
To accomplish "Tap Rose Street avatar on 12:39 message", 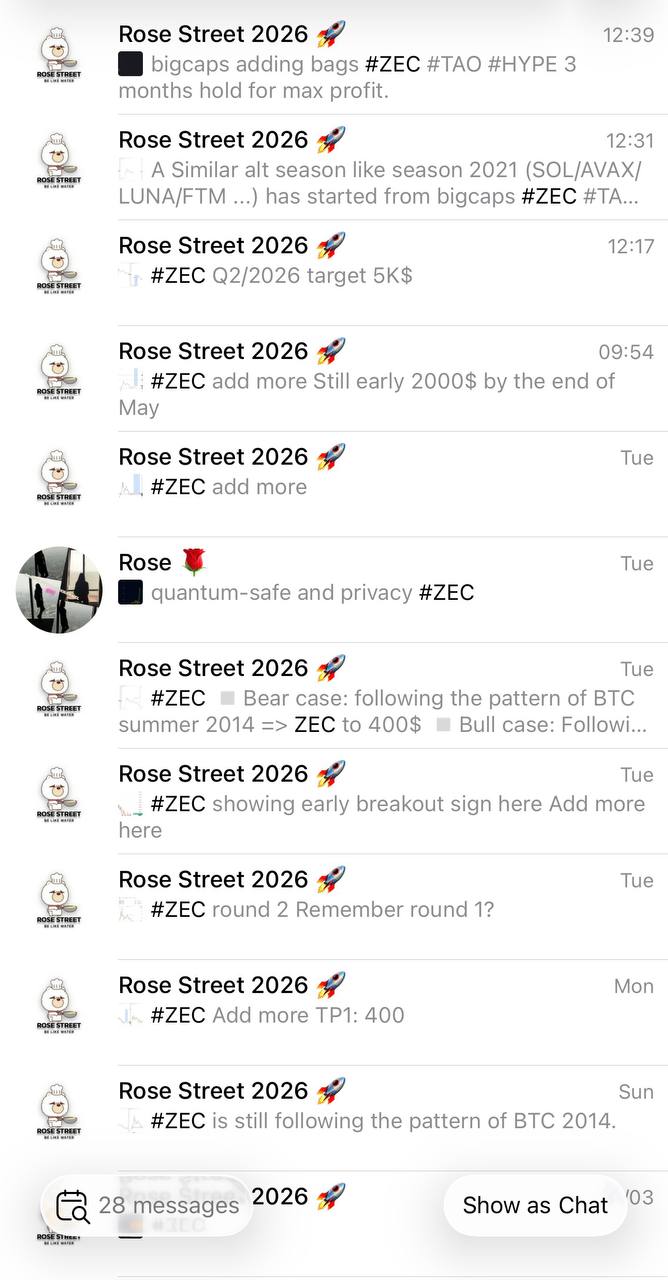I will click(59, 62).
